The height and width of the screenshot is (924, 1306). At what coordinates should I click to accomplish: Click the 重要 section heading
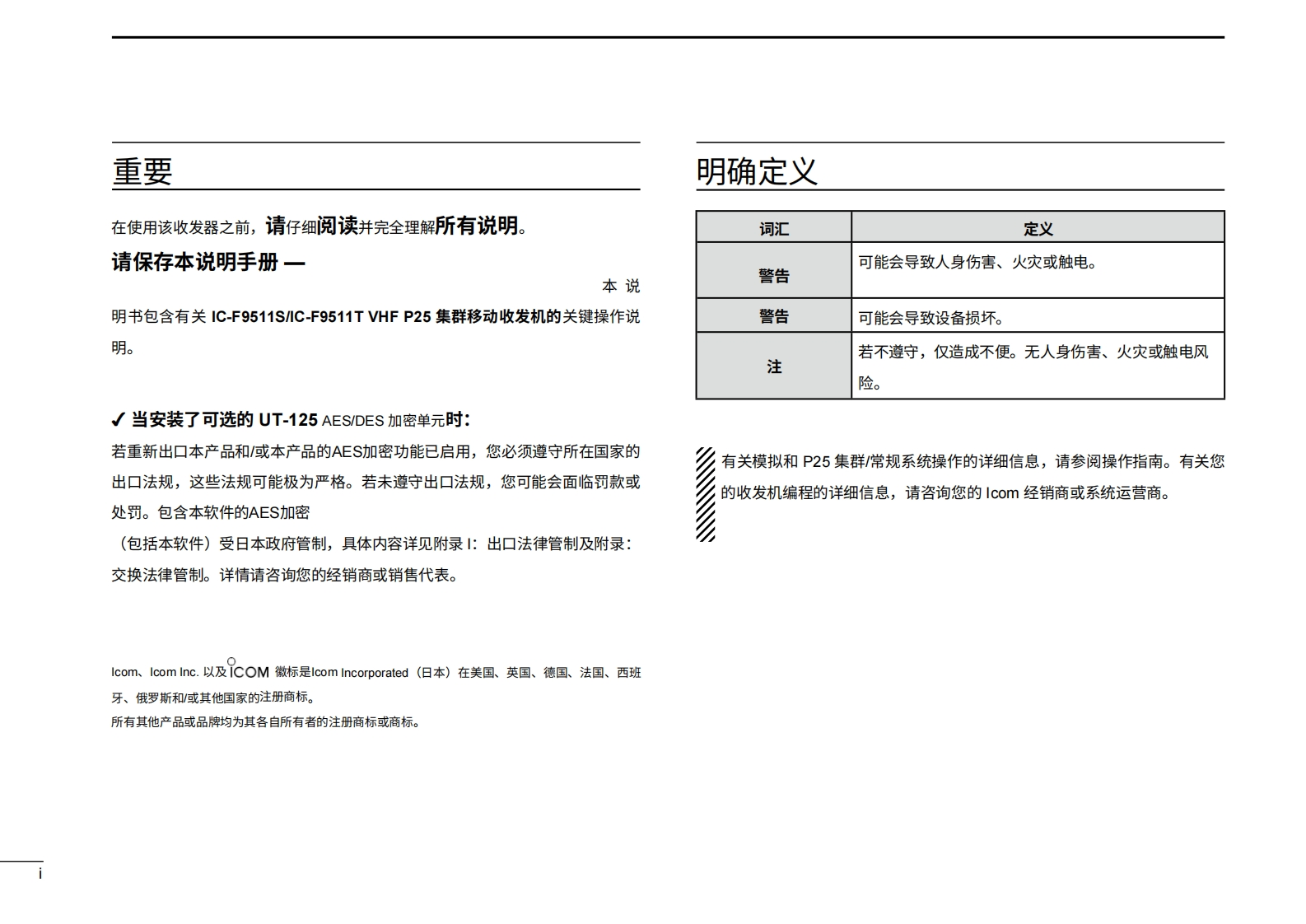(142, 171)
